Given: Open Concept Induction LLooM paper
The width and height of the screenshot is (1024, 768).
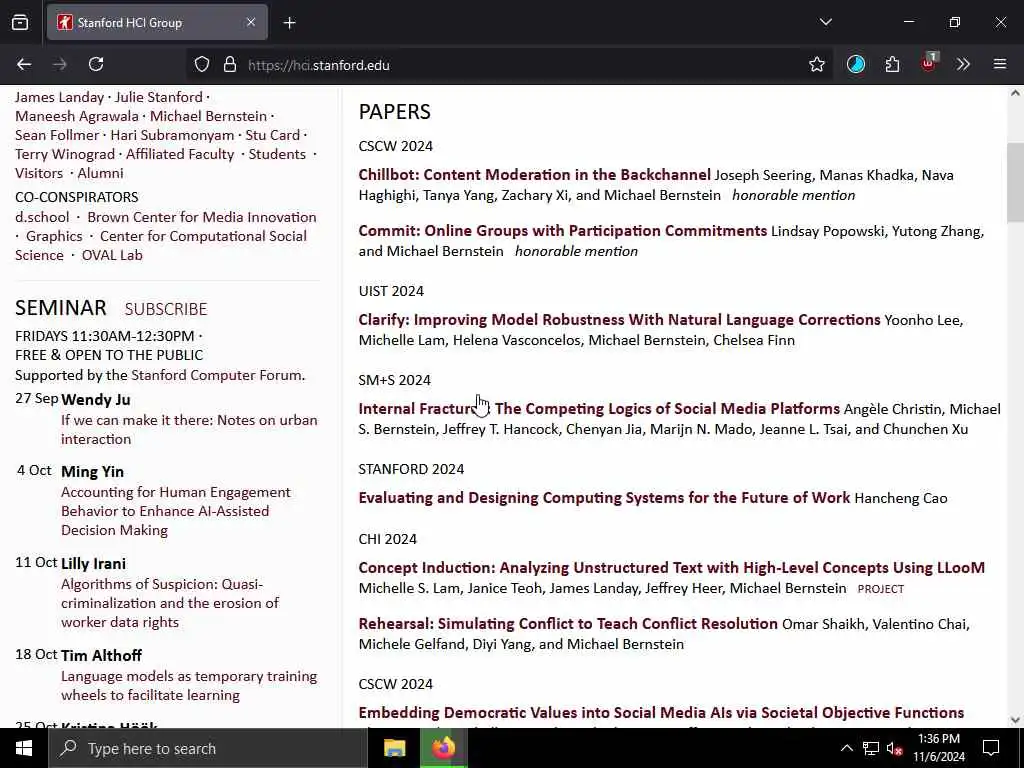Looking at the screenshot, I should [x=671, y=568].
